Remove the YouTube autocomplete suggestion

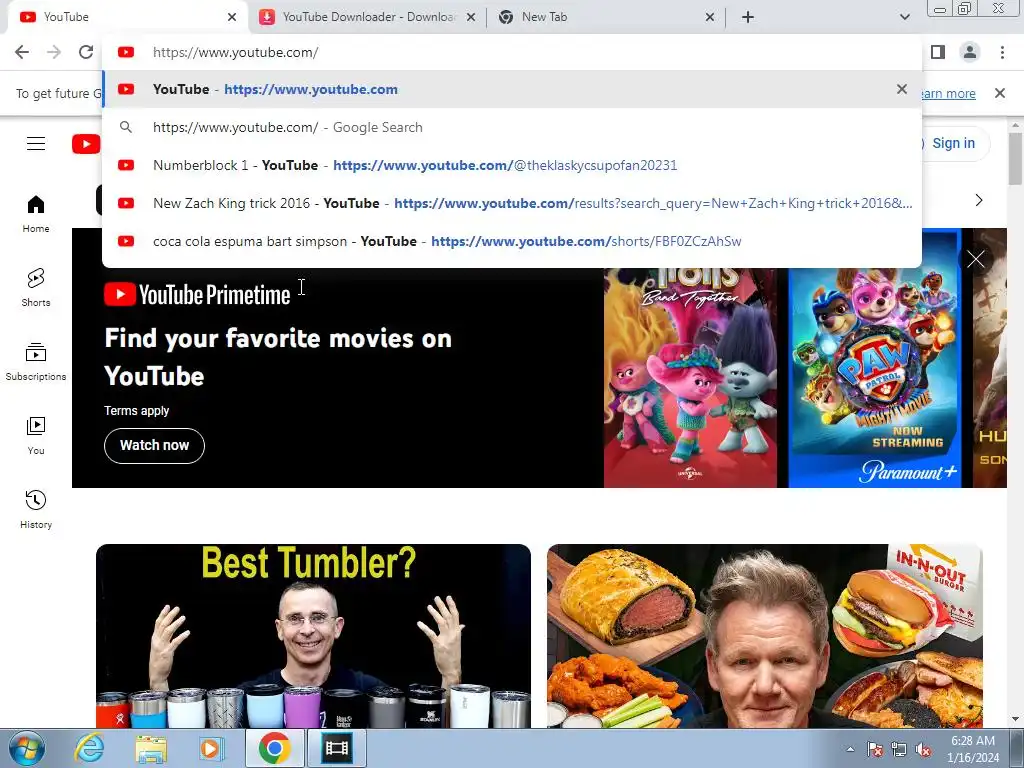[902, 89]
